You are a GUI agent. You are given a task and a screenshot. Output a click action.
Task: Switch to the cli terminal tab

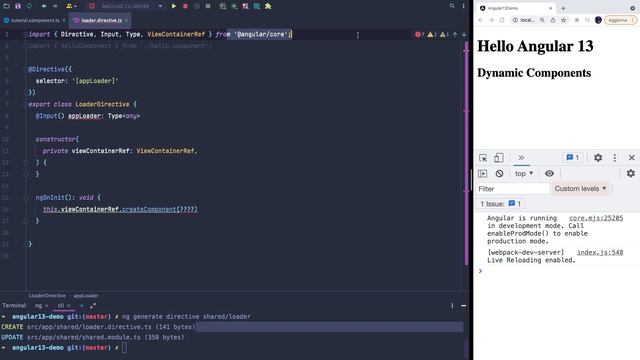61,305
